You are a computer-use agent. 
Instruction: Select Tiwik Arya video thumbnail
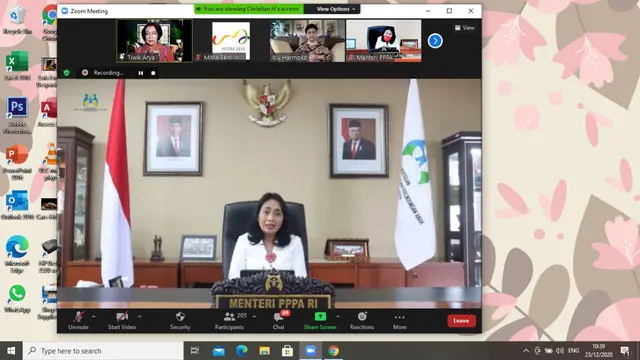tap(154, 41)
